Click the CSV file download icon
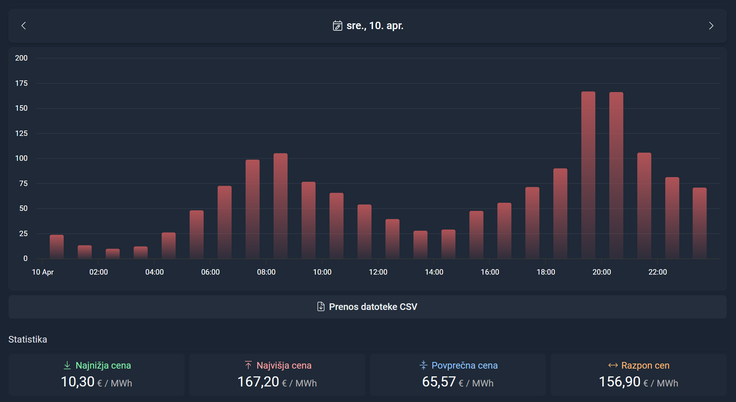This screenshot has width=736, height=402. coord(321,307)
